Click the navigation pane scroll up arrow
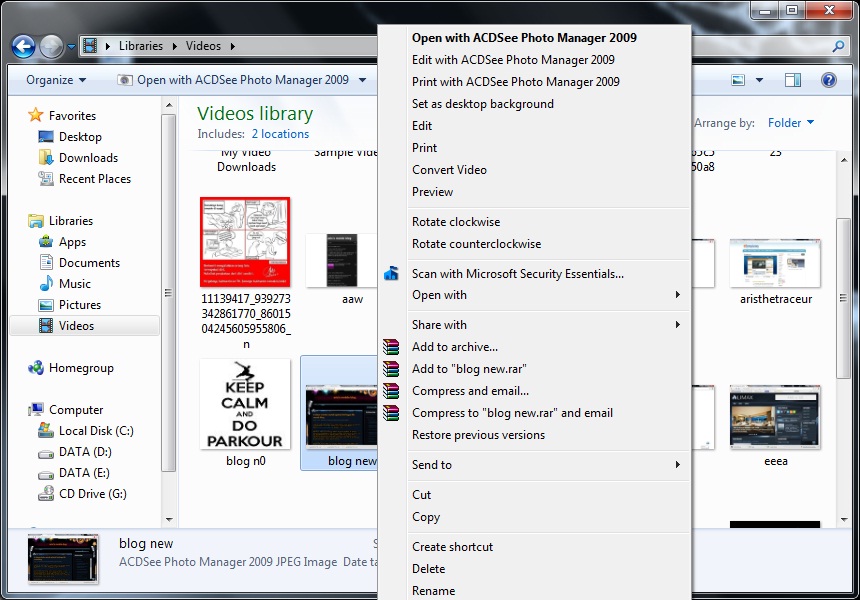Image resolution: width=860 pixels, height=600 pixels. coord(169,105)
